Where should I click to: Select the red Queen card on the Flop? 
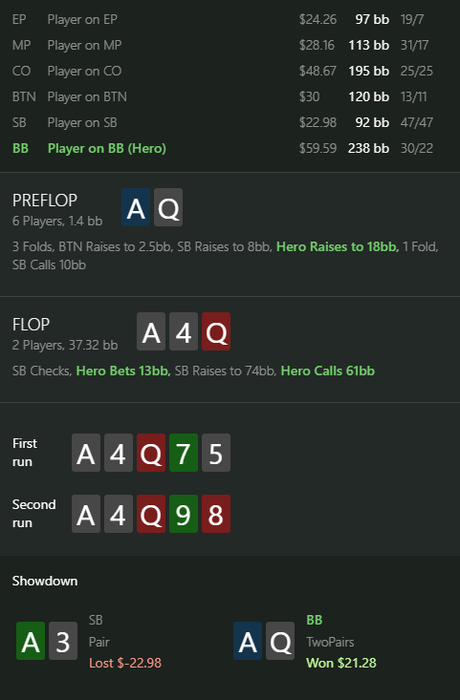[x=216, y=331]
